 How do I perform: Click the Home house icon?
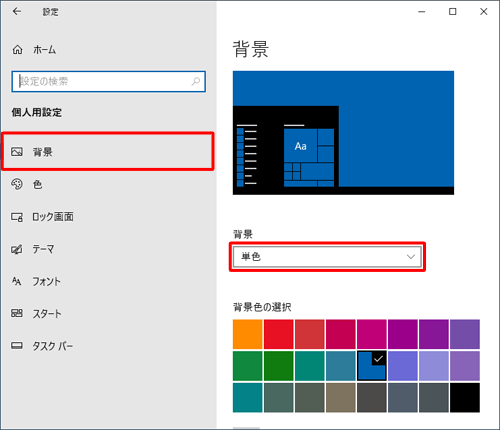(17, 50)
